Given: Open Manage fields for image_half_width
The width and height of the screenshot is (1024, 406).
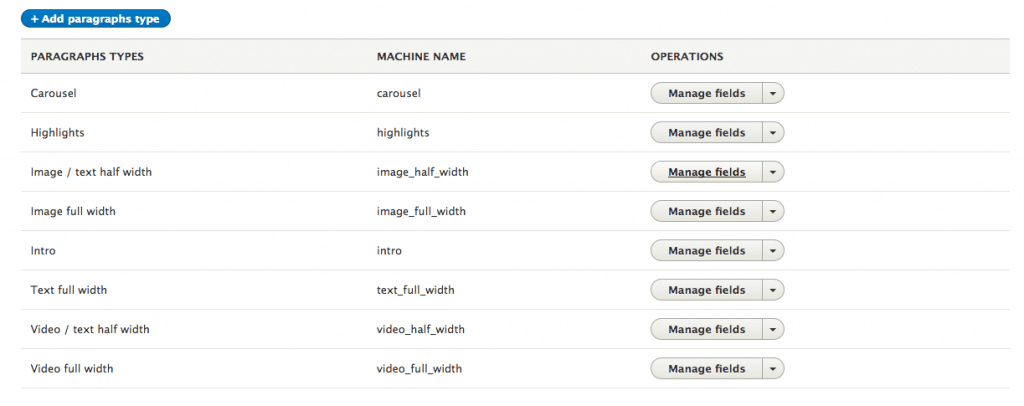Looking at the screenshot, I should coord(707,172).
